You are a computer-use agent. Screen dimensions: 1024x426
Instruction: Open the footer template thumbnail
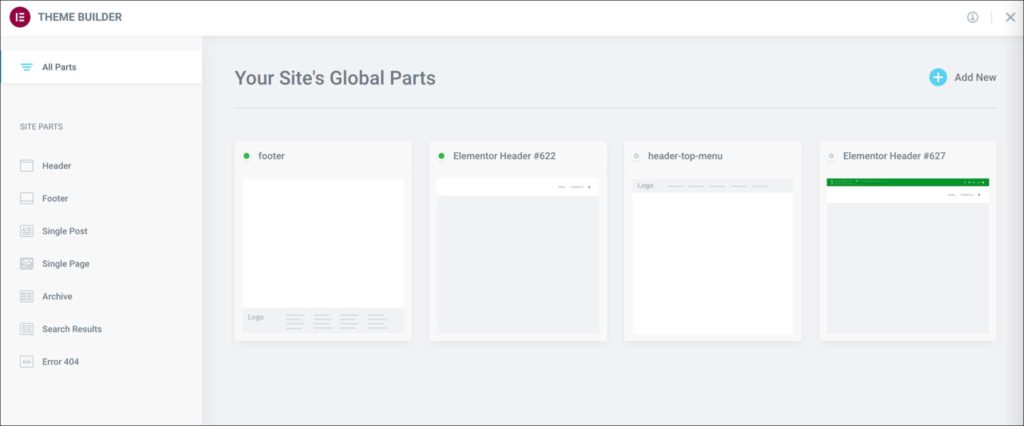(x=323, y=256)
